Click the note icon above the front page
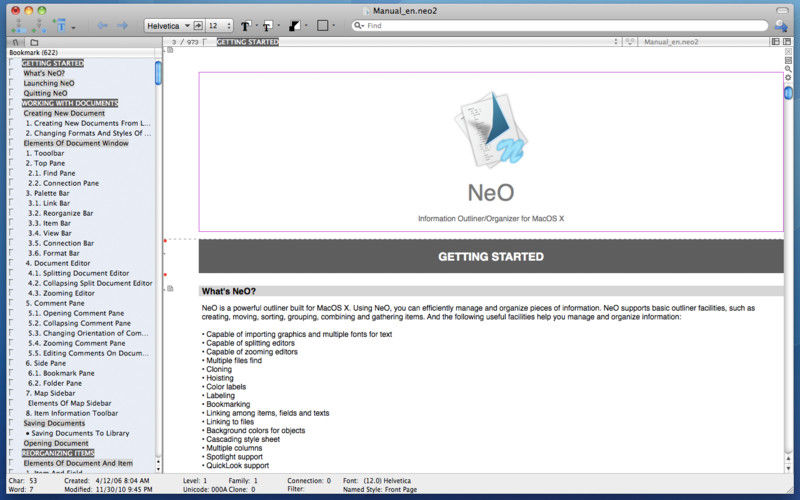800x500 pixels. coord(170,50)
